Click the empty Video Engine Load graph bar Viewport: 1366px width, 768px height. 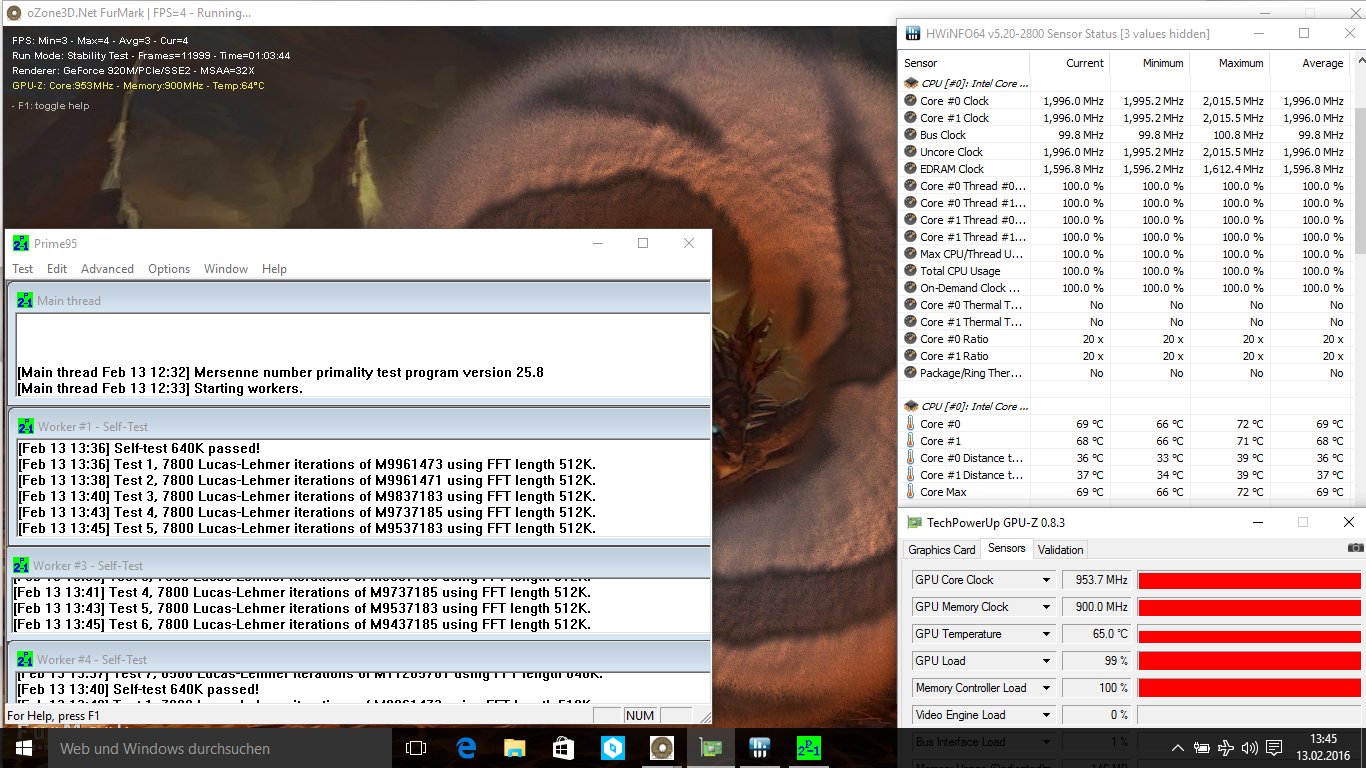point(1249,715)
